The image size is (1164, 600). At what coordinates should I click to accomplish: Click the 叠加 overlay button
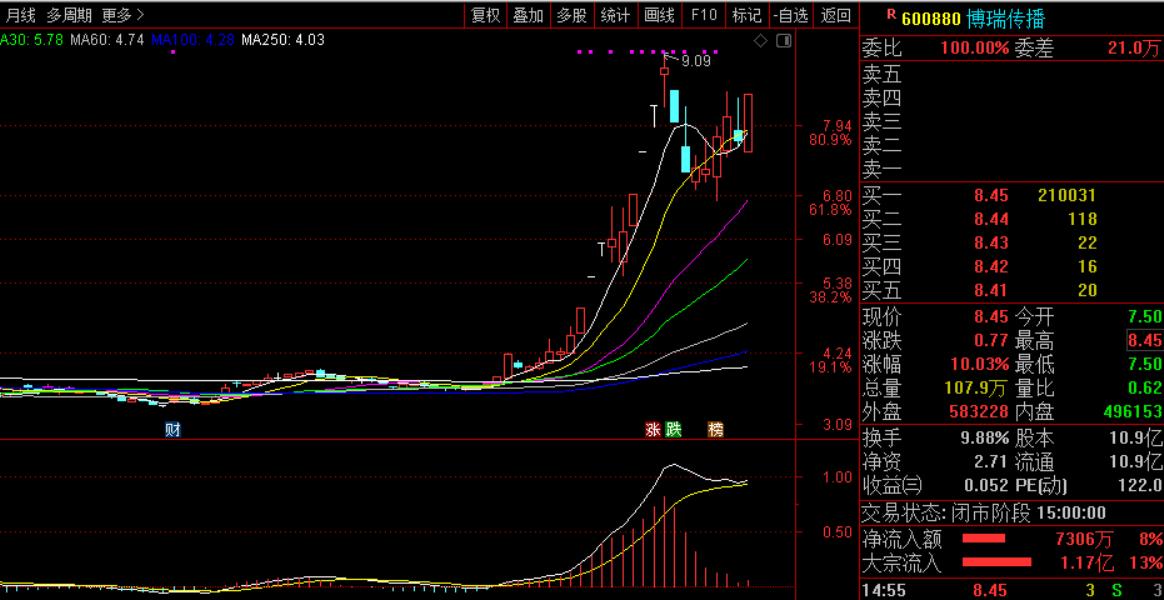[x=528, y=15]
